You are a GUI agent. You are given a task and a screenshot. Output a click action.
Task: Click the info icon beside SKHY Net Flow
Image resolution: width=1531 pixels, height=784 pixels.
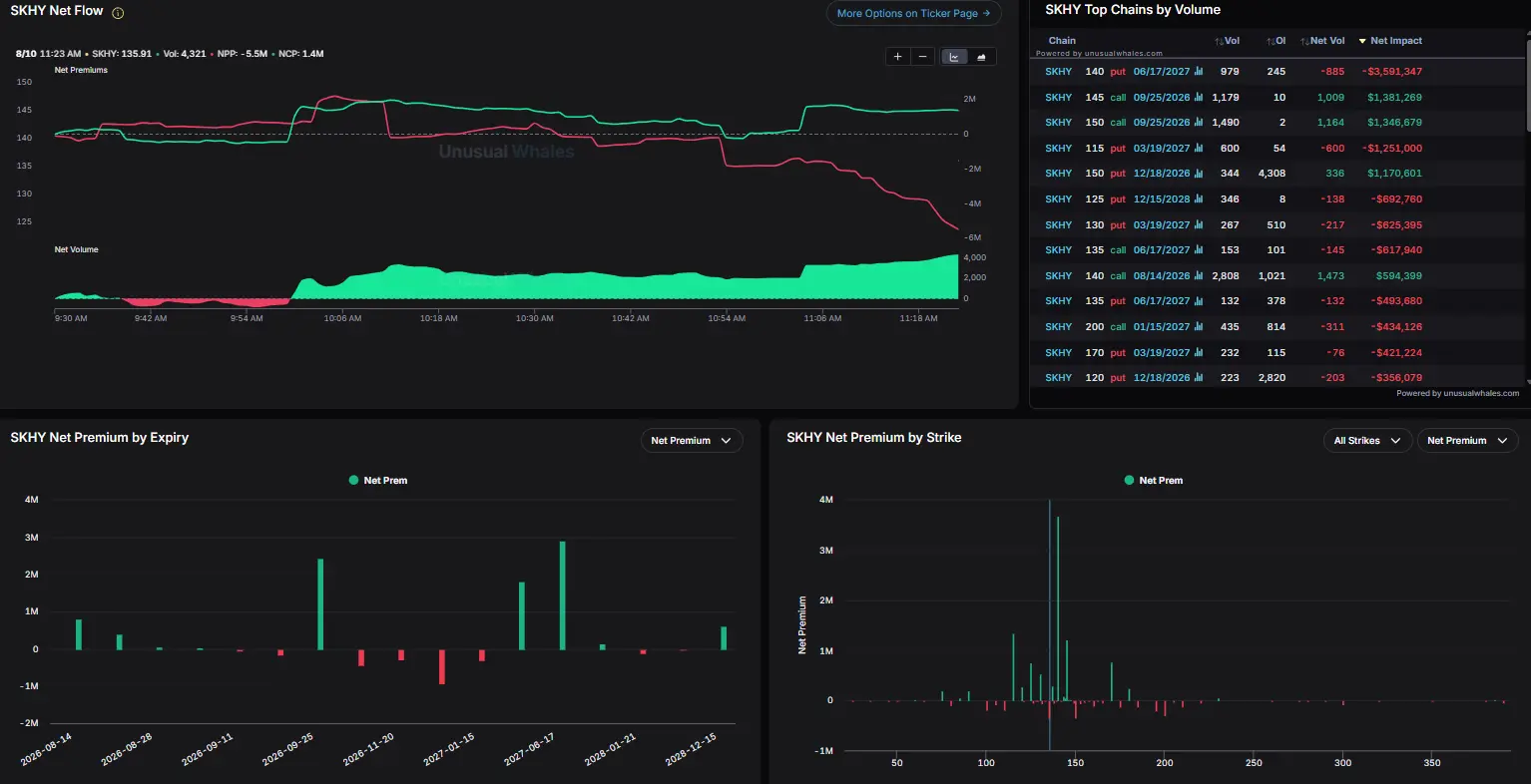pyautogui.click(x=118, y=14)
